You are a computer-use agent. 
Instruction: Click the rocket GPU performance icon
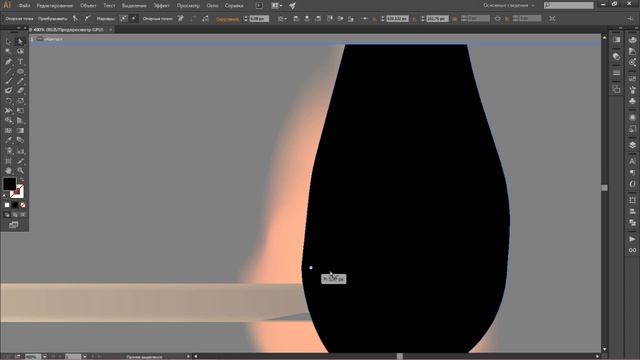[292, 6]
